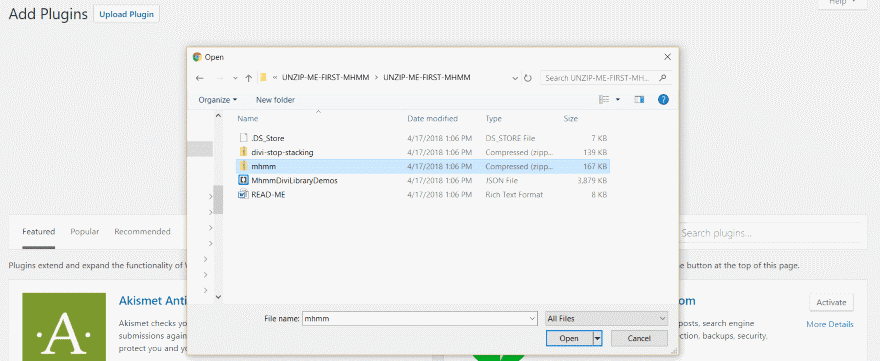Click the search magnifier icon
Viewport: 880px width, 361px height.
(x=663, y=78)
